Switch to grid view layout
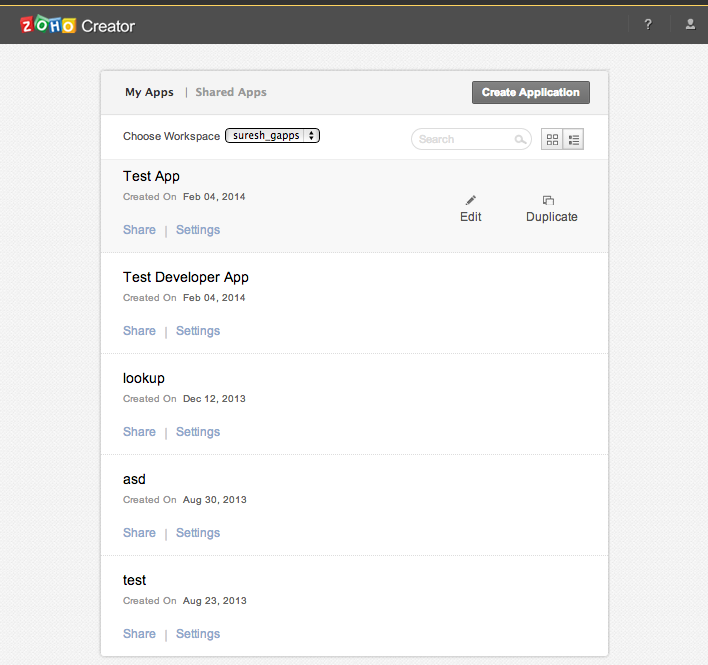Viewport: 708px width, 665px height. 552,140
